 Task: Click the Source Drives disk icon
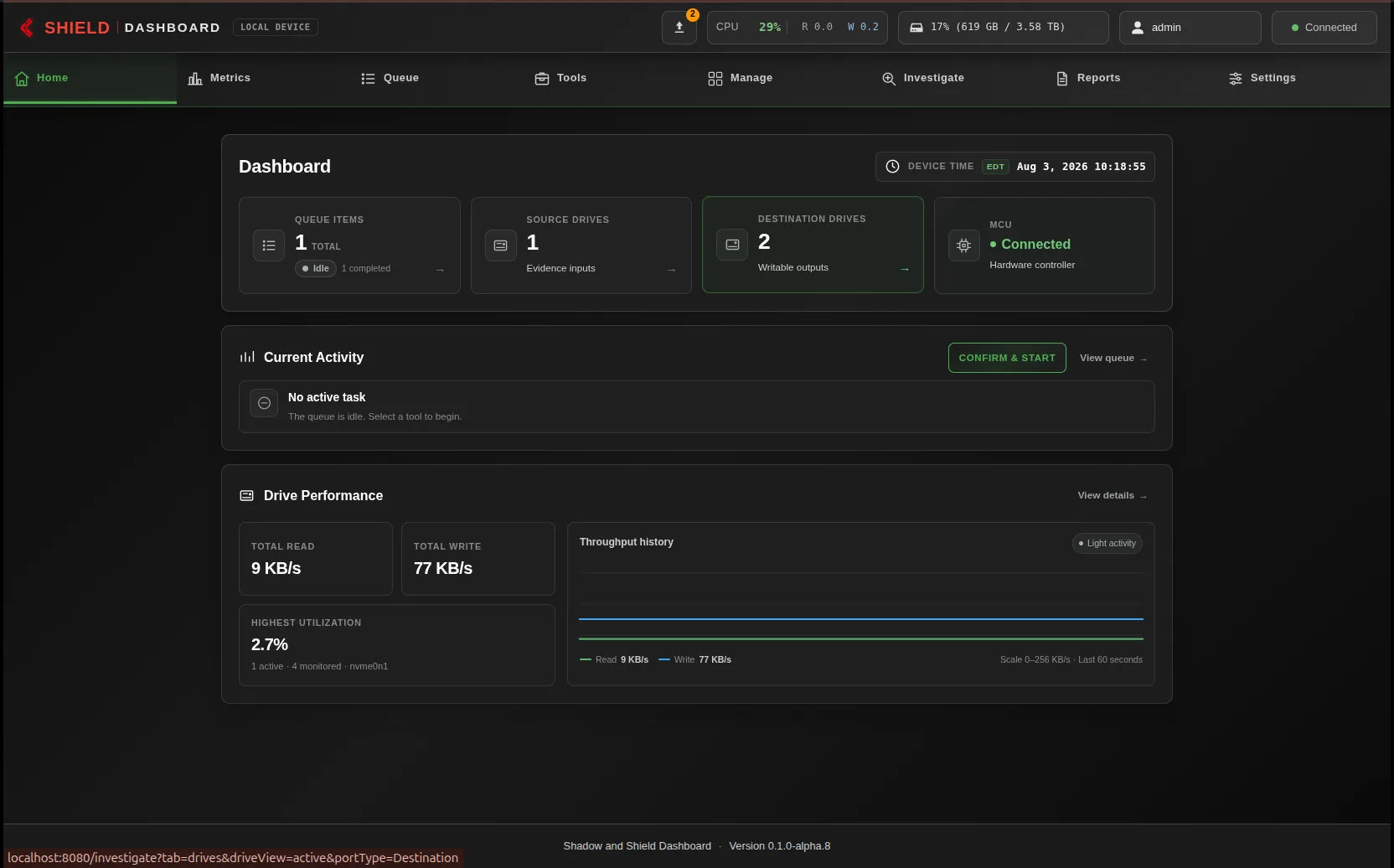coord(501,245)
